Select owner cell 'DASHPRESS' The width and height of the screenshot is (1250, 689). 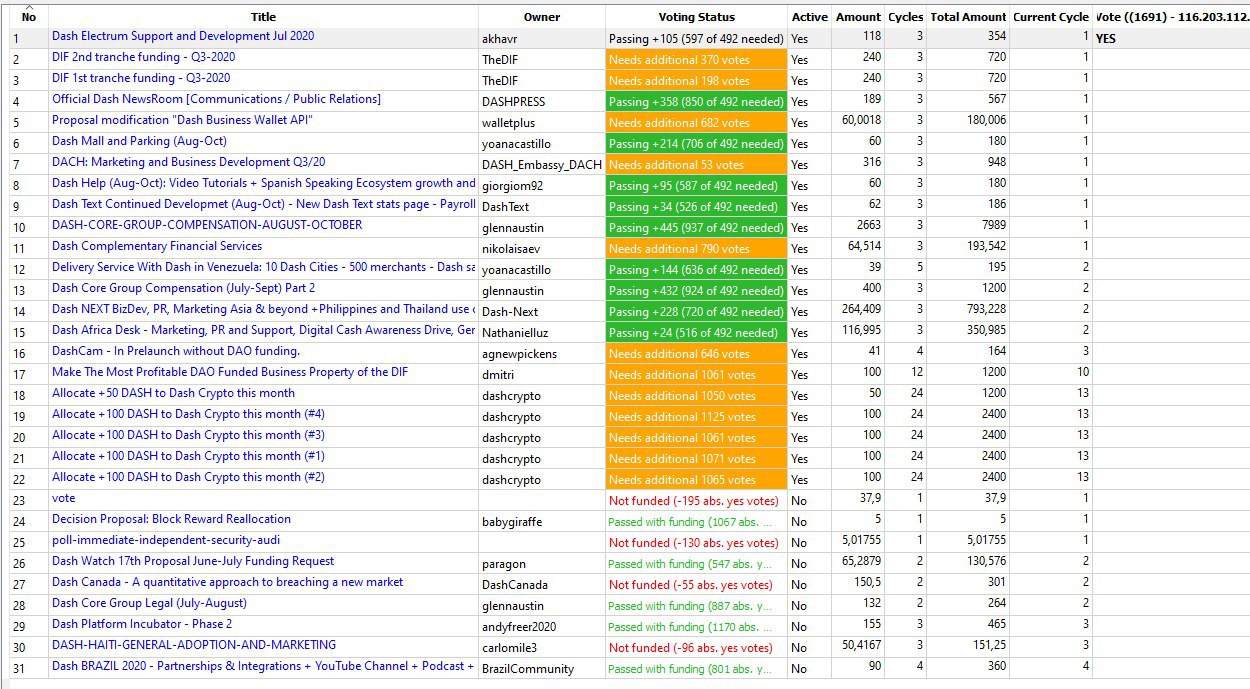point(542,101)
